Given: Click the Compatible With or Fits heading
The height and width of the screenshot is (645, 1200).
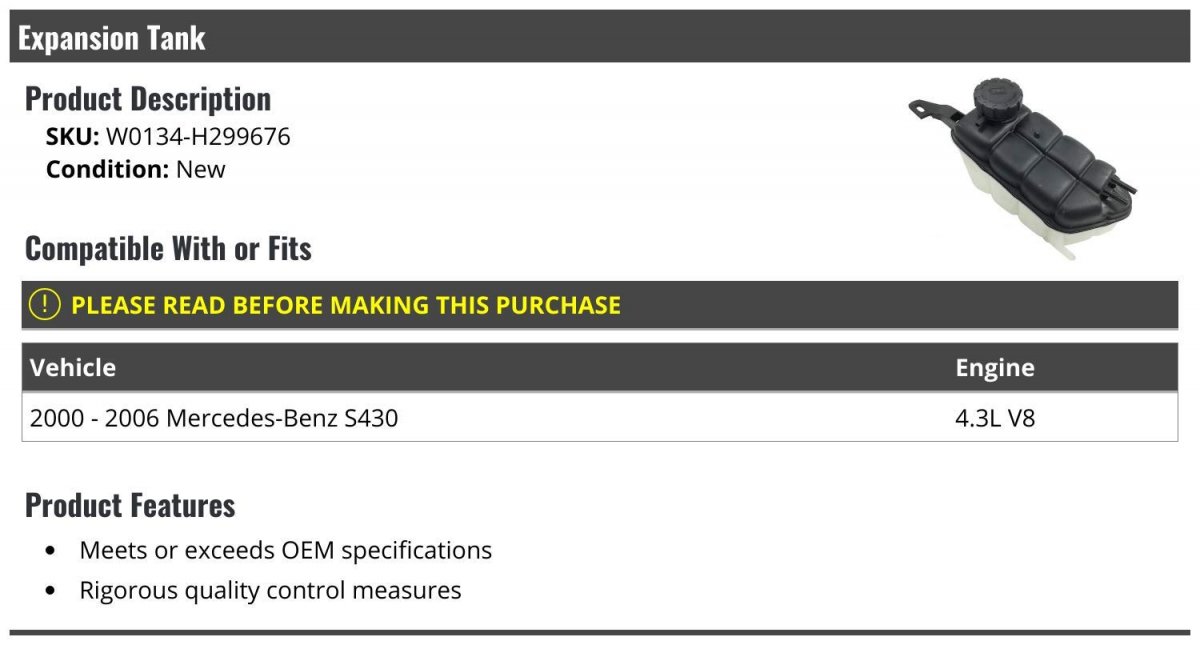Looking at the screenshot, I should pos(168,248).
